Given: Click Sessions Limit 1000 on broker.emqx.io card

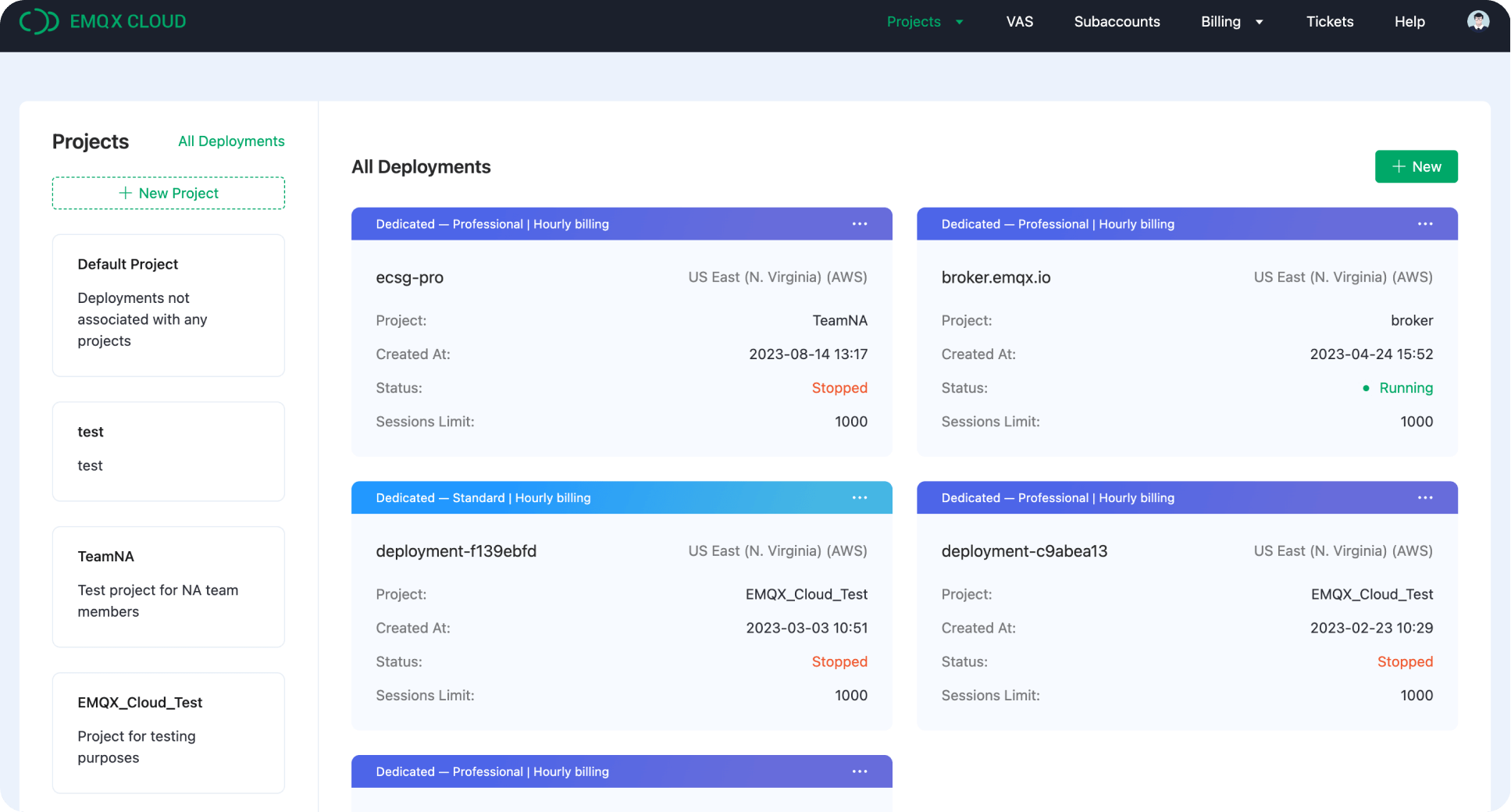Looking at the screenshot, I should tap(1417, 422).
